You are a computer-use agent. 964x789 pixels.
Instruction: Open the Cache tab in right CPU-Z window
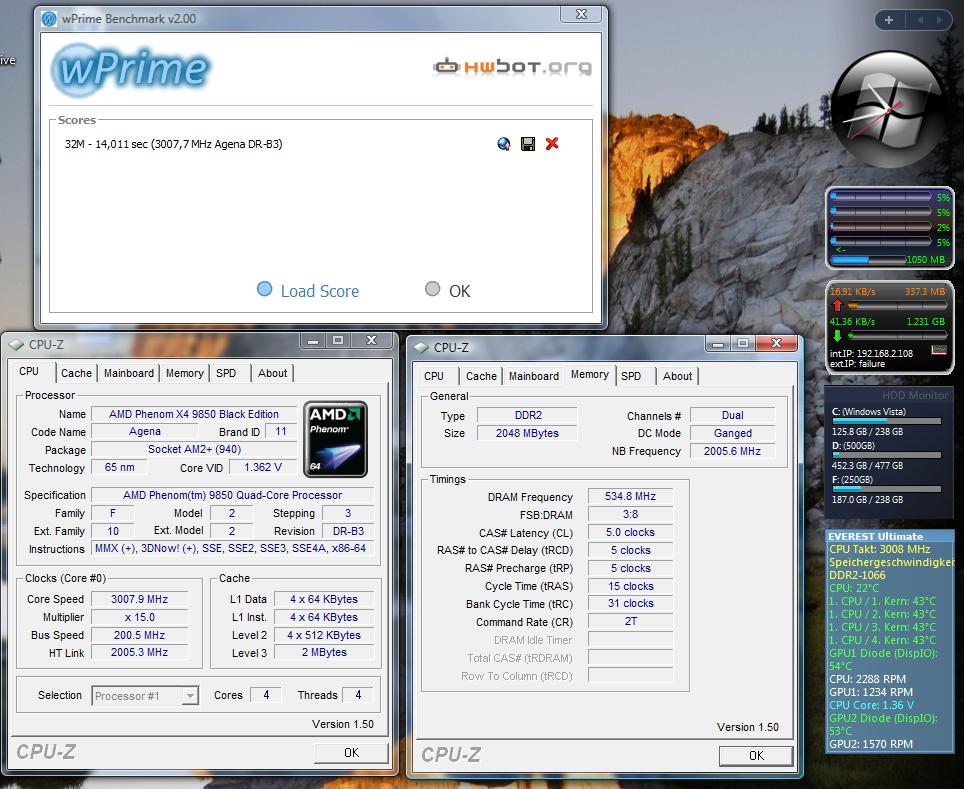tap(481, 376)
